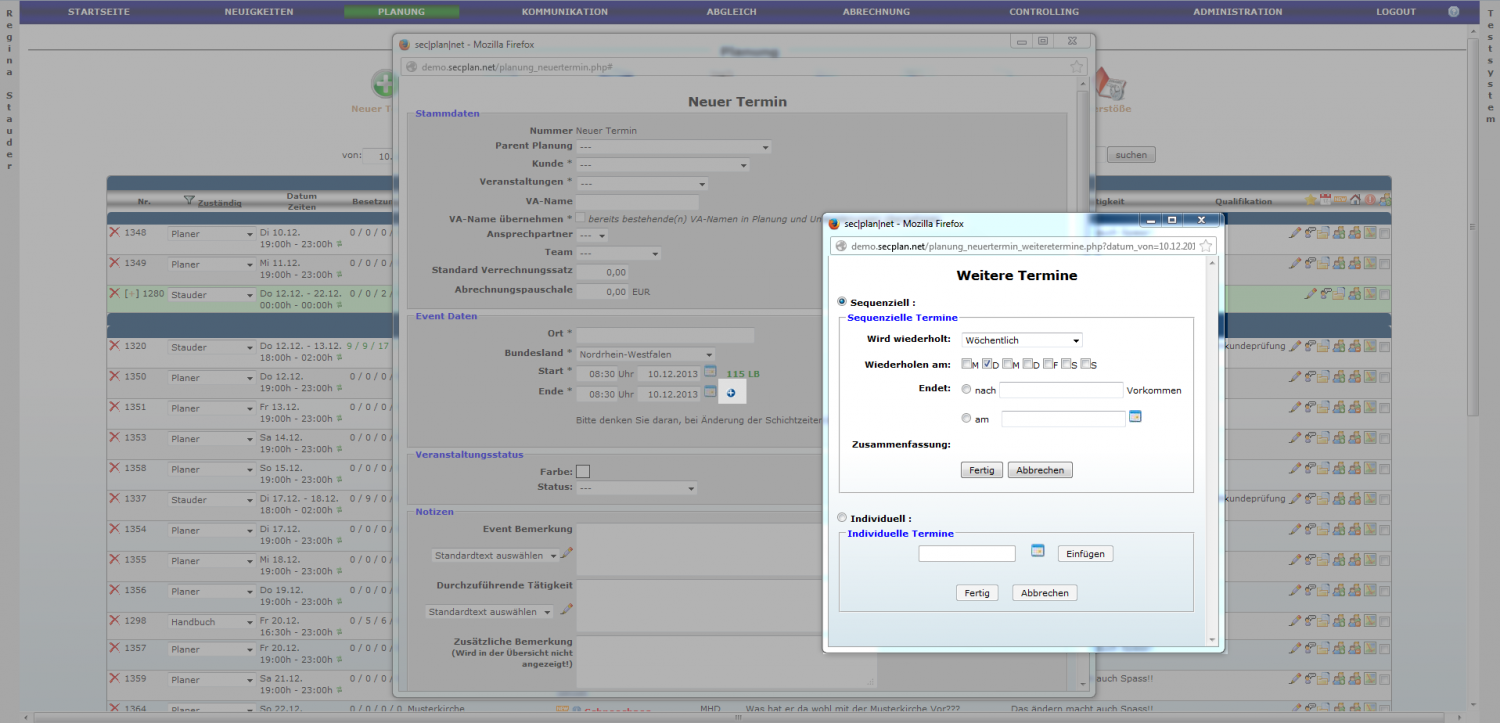Open Status dropdown in Veranstaltungsstatus
The width and height of the screenshot is (1500, 723).
[636, 488]
